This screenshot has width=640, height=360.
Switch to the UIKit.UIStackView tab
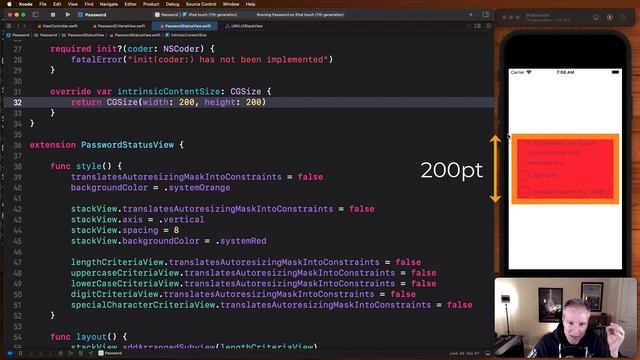pos(244,26)
